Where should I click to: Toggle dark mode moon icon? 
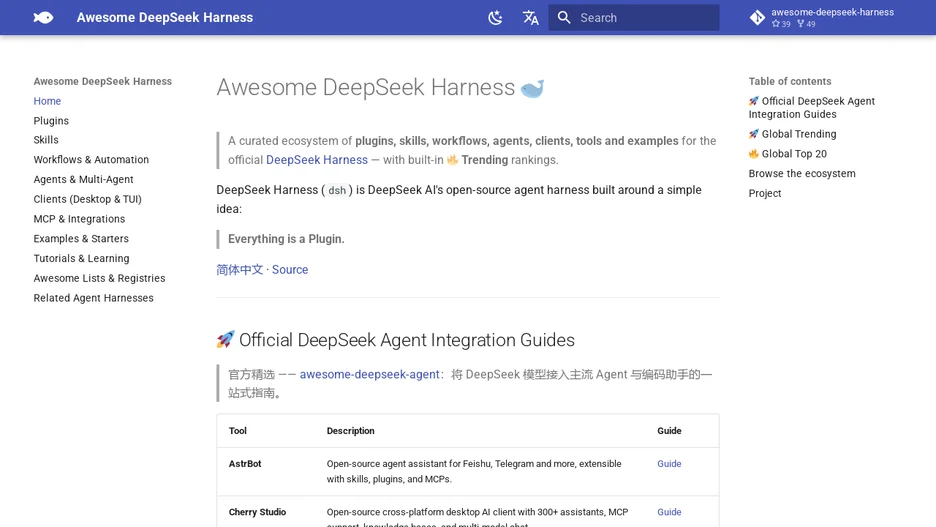495,17
